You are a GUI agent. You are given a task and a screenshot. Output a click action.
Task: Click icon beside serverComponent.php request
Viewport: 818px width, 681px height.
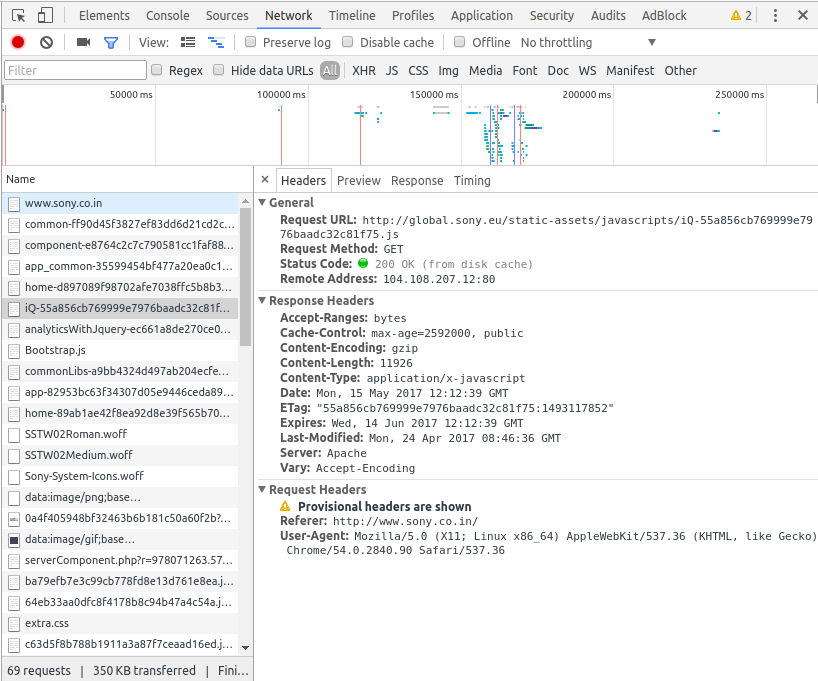[14, 560]
